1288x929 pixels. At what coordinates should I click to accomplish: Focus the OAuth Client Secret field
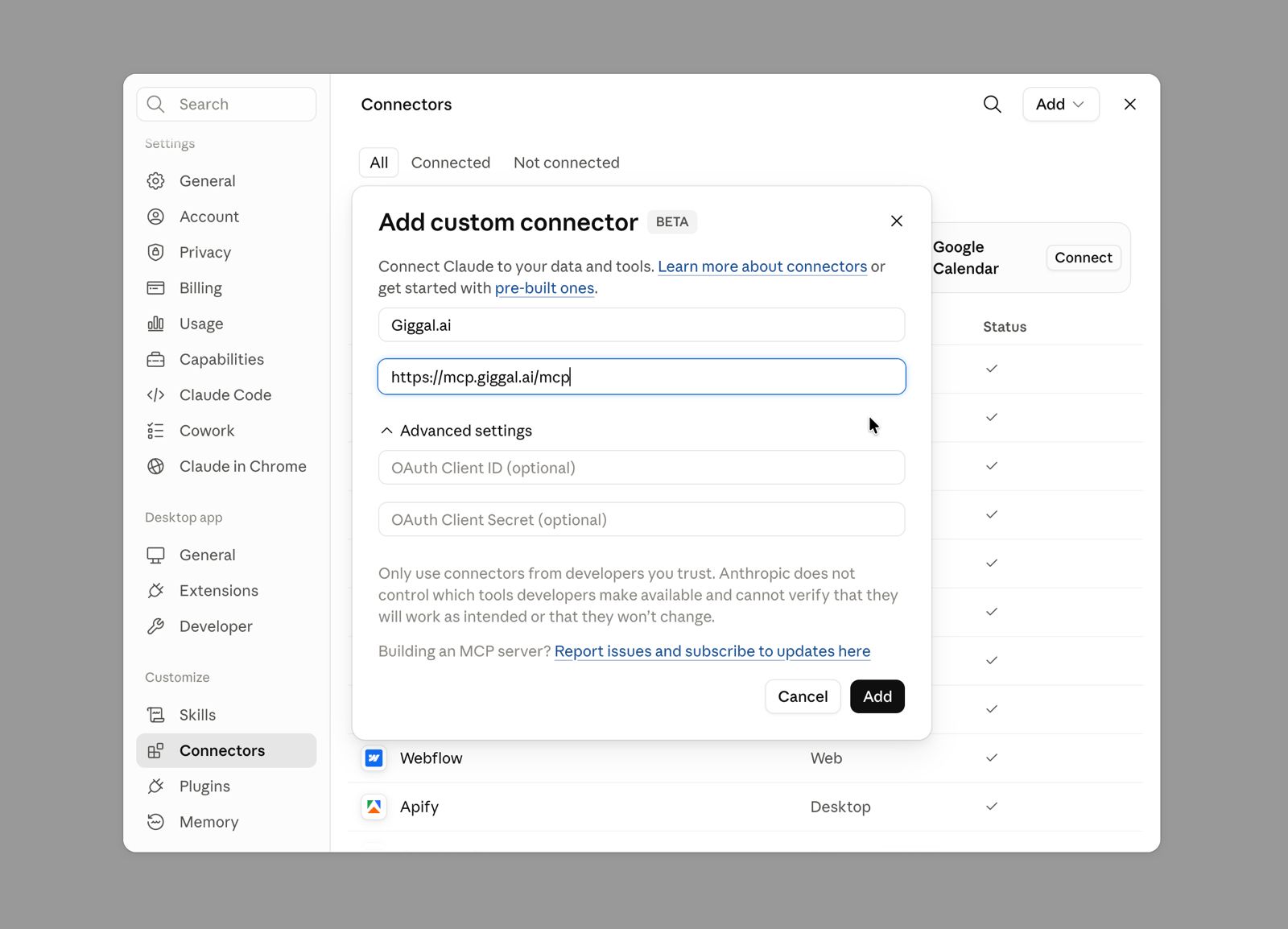tap(642, 519)
